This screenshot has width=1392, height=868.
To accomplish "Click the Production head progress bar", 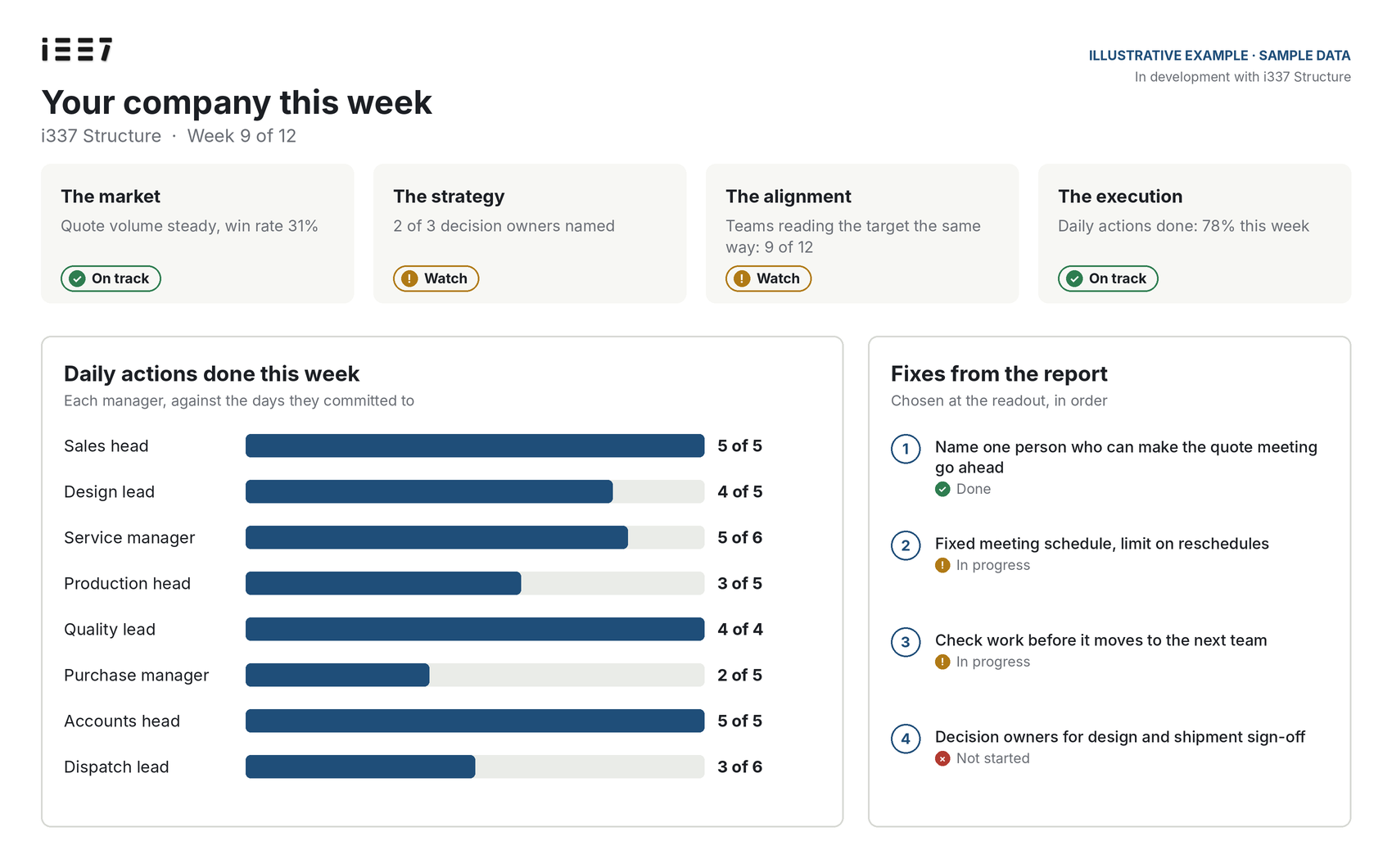I will [x=475, y=583].
